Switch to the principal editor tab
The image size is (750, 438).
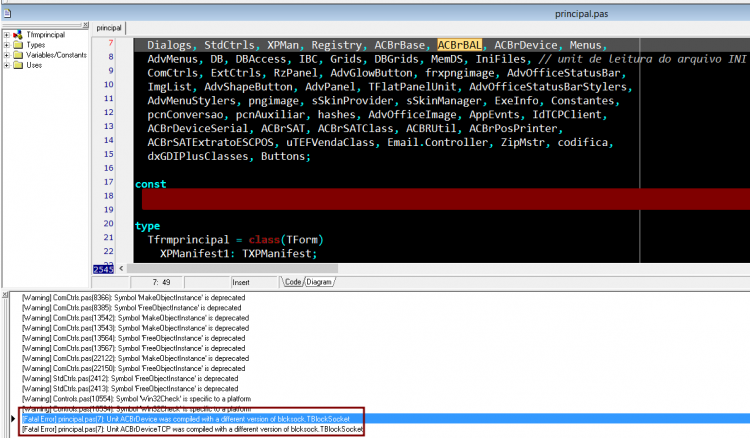(x=109, y=28)
